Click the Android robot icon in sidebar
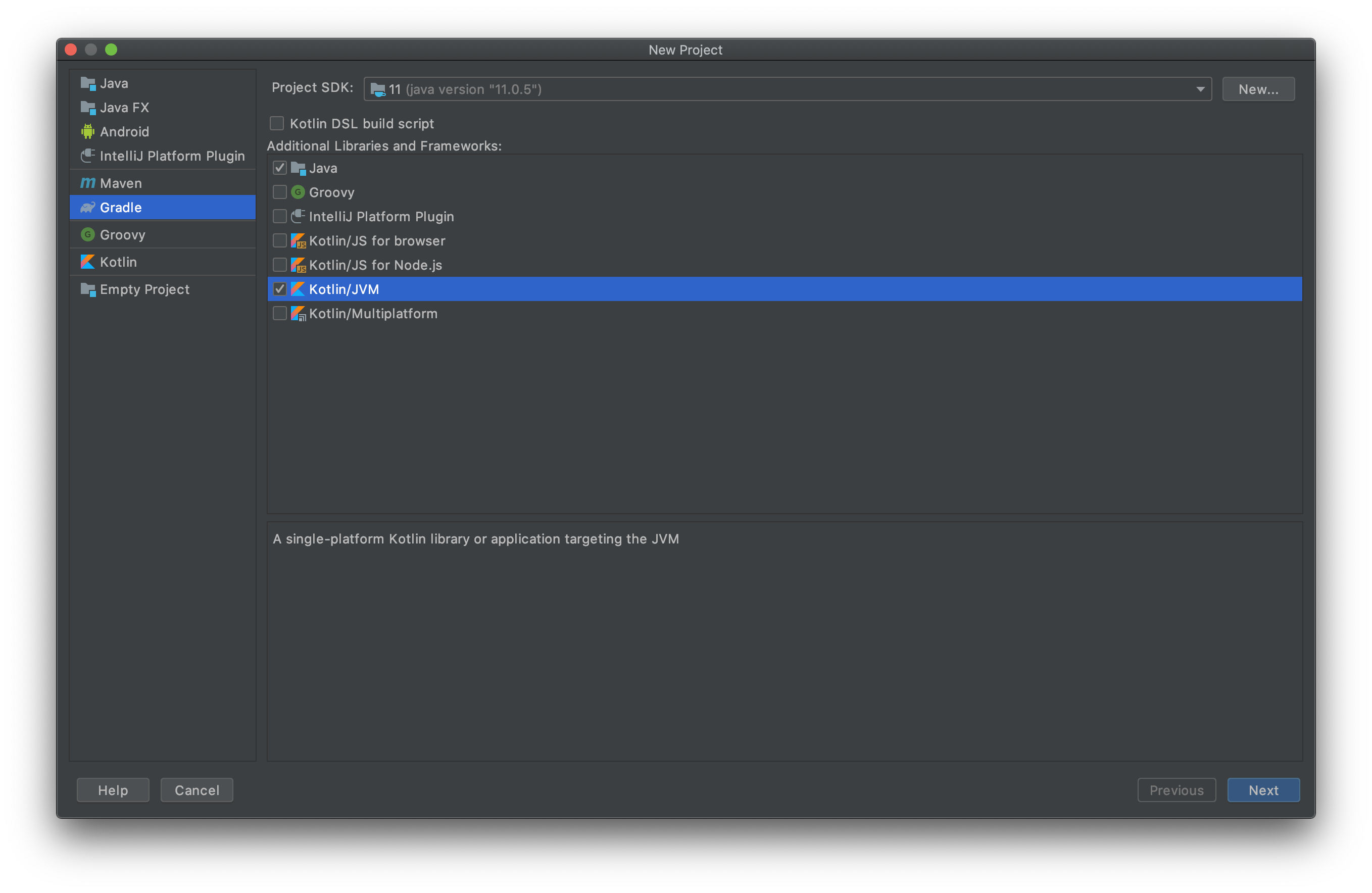Screen dimensions: 1372x893 [x=87, y=131]
